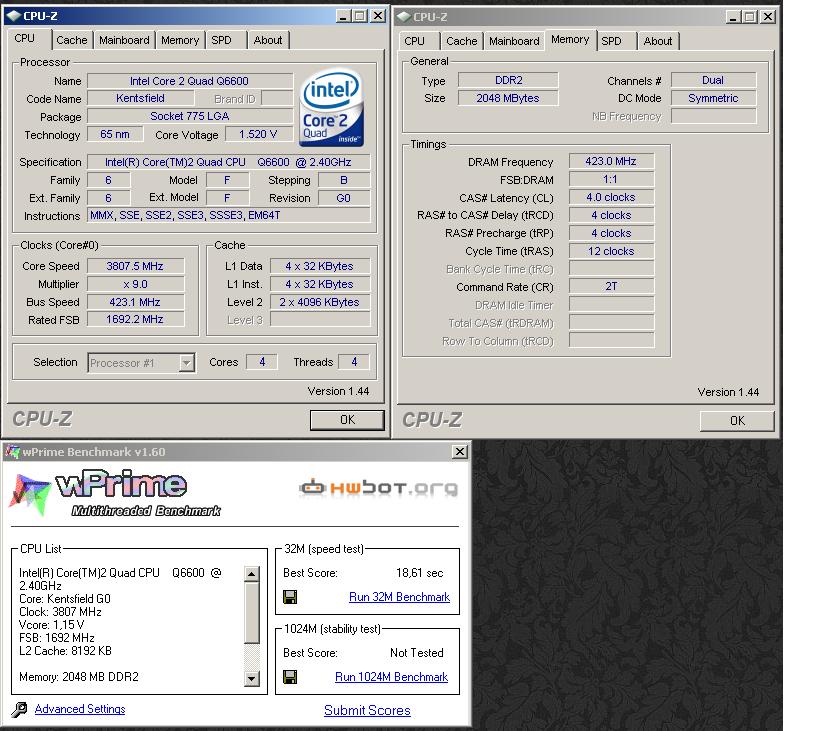Switch to Cache tab in left CPU-Z
Screen dimensions: 840x731
pyautogui.click(x=71, y=40)
